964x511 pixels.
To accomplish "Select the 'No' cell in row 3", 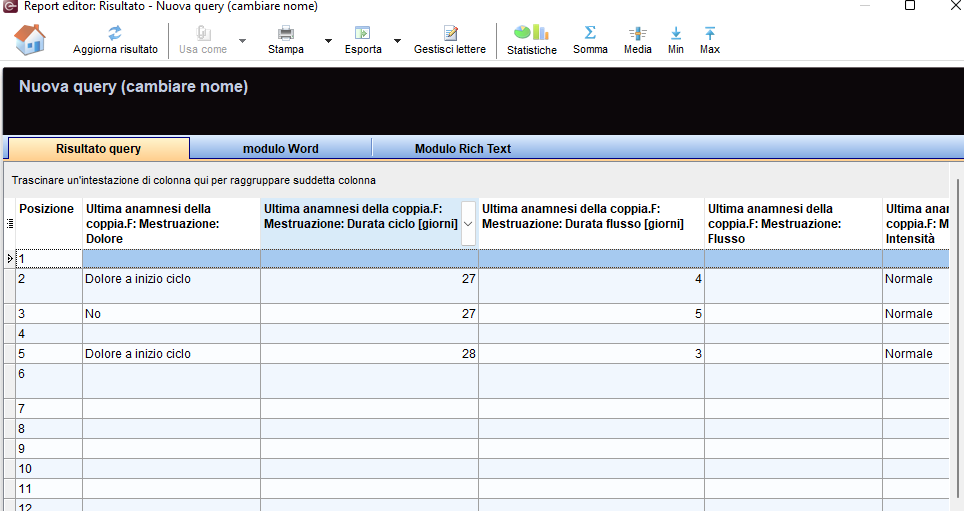I will pos(172,314).
